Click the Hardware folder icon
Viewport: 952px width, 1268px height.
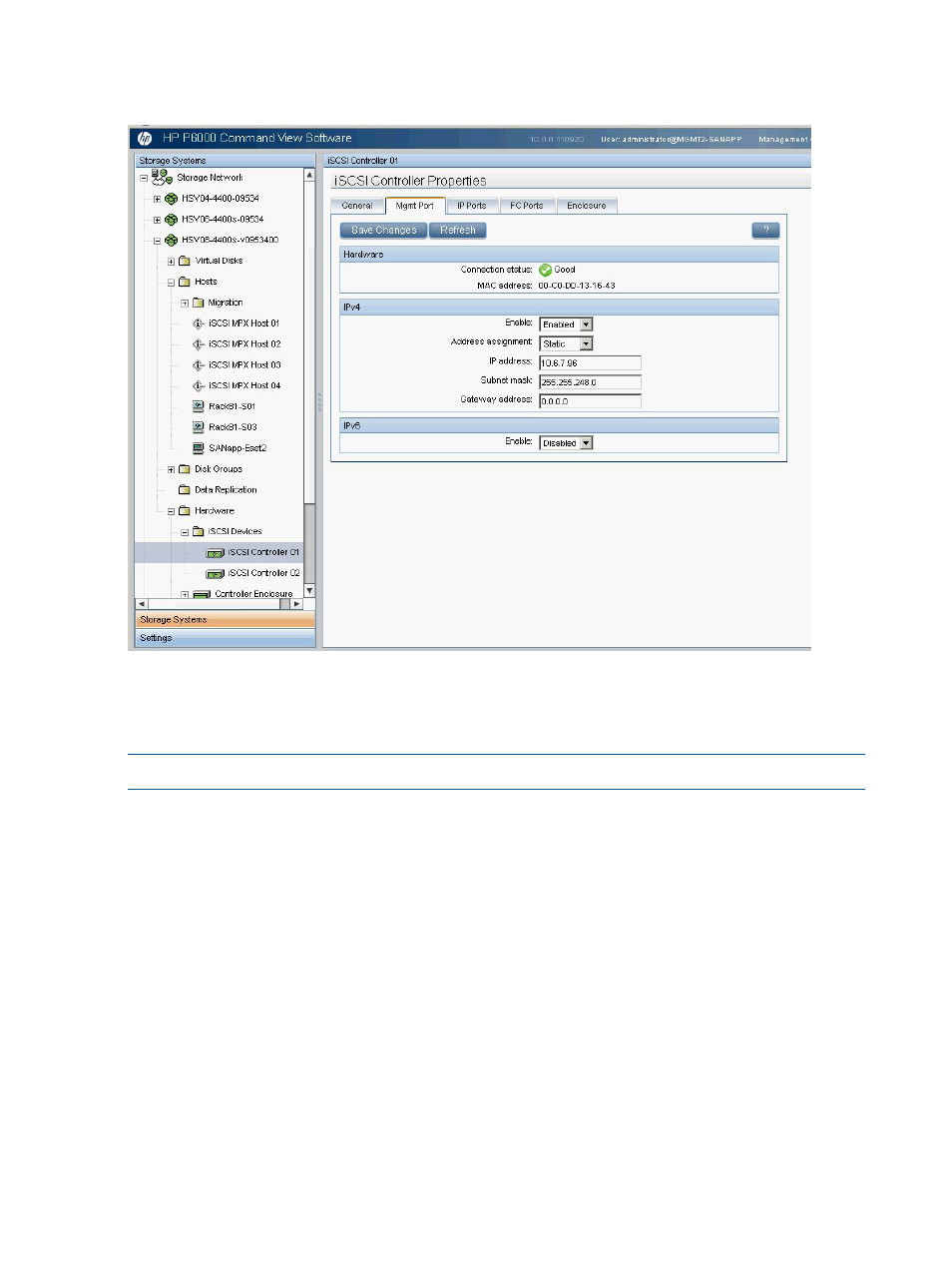pyautogui.click(x=185, y=511)
